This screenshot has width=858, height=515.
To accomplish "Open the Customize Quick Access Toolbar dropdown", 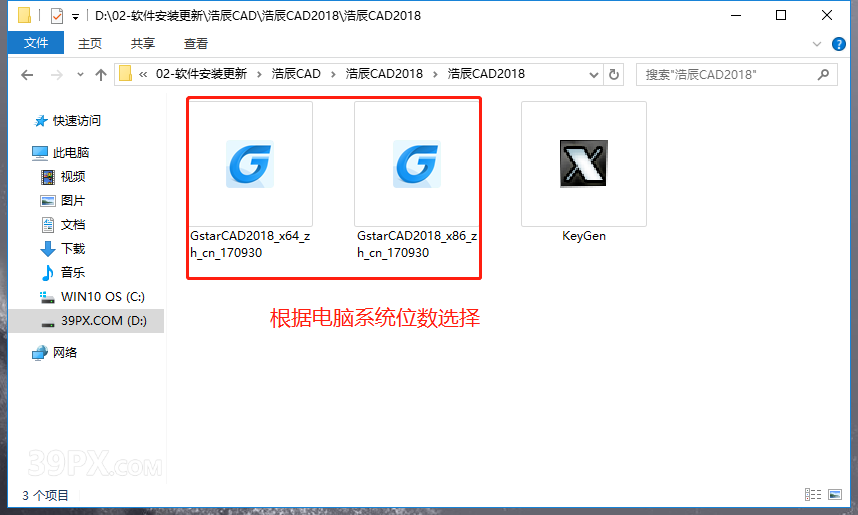I will (76, 17).
